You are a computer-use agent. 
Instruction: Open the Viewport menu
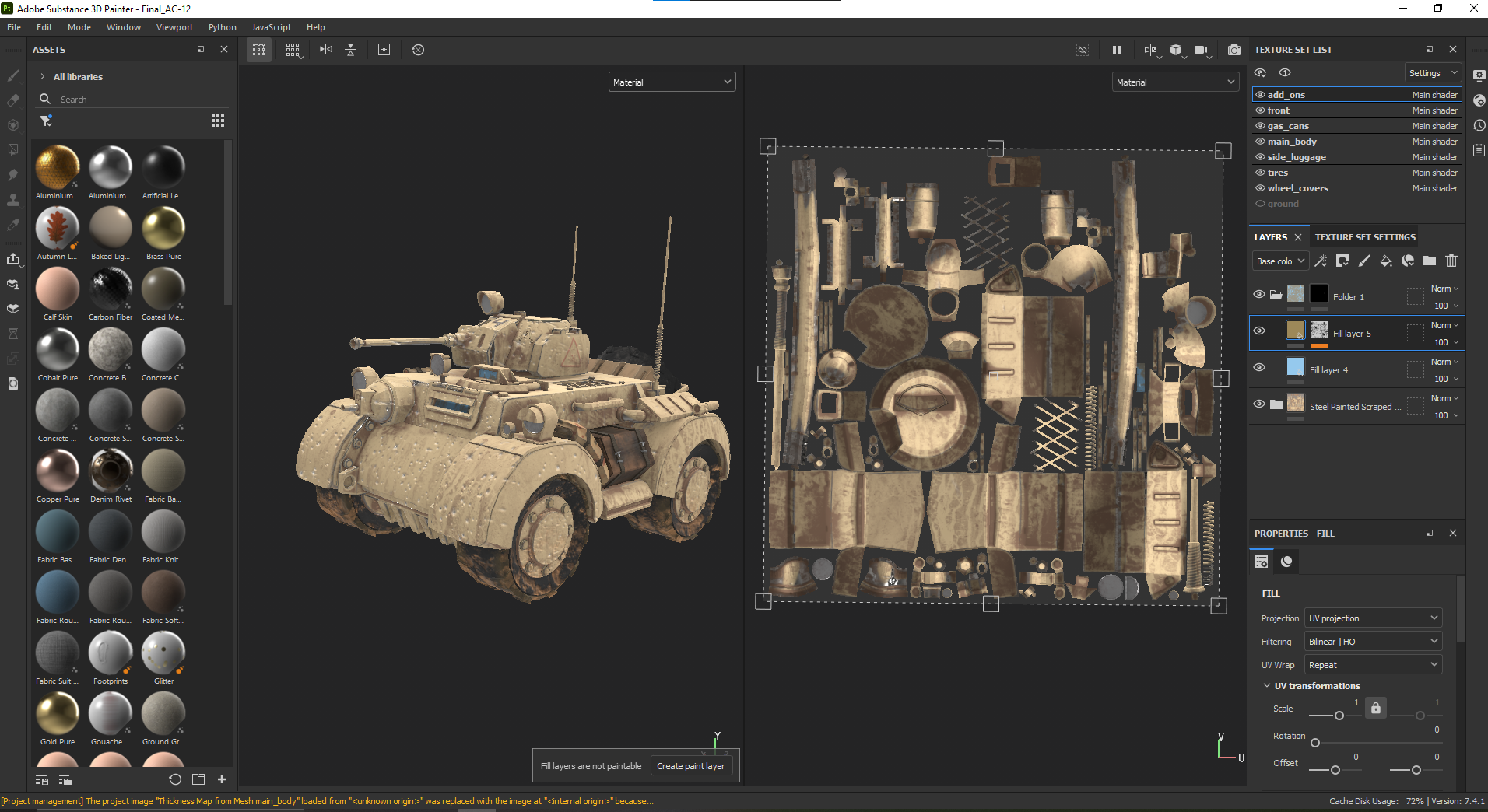point(174,27)
